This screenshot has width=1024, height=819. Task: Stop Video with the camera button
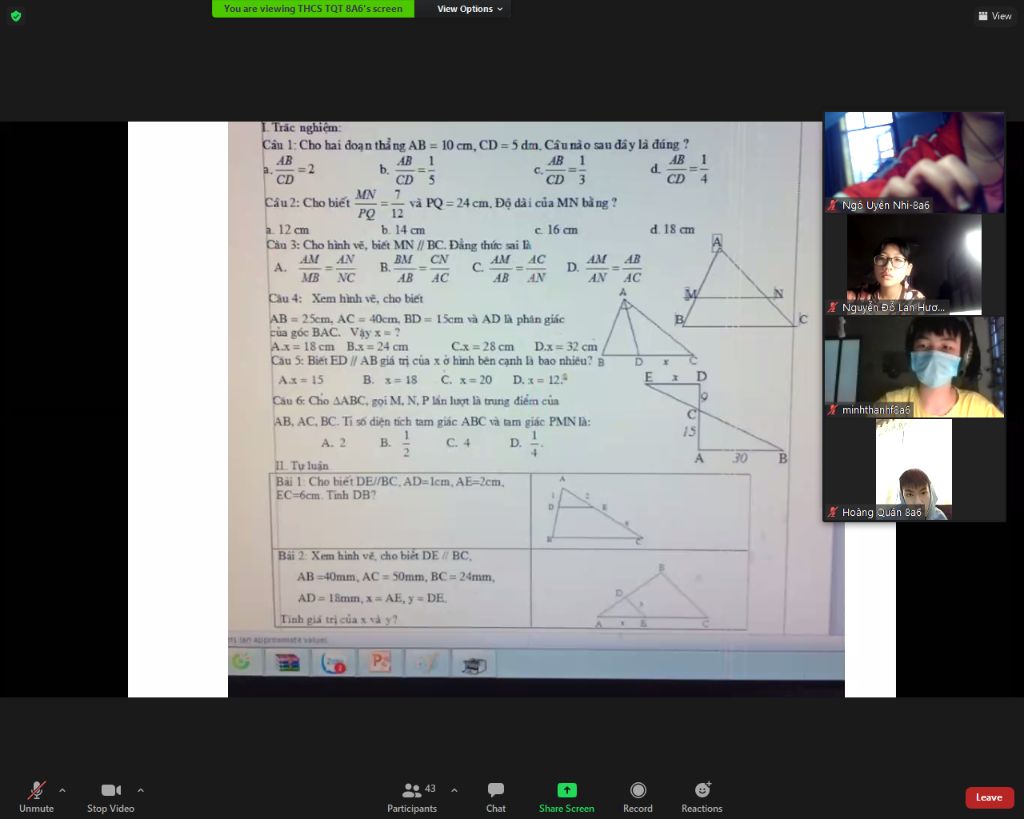(110, 797)
